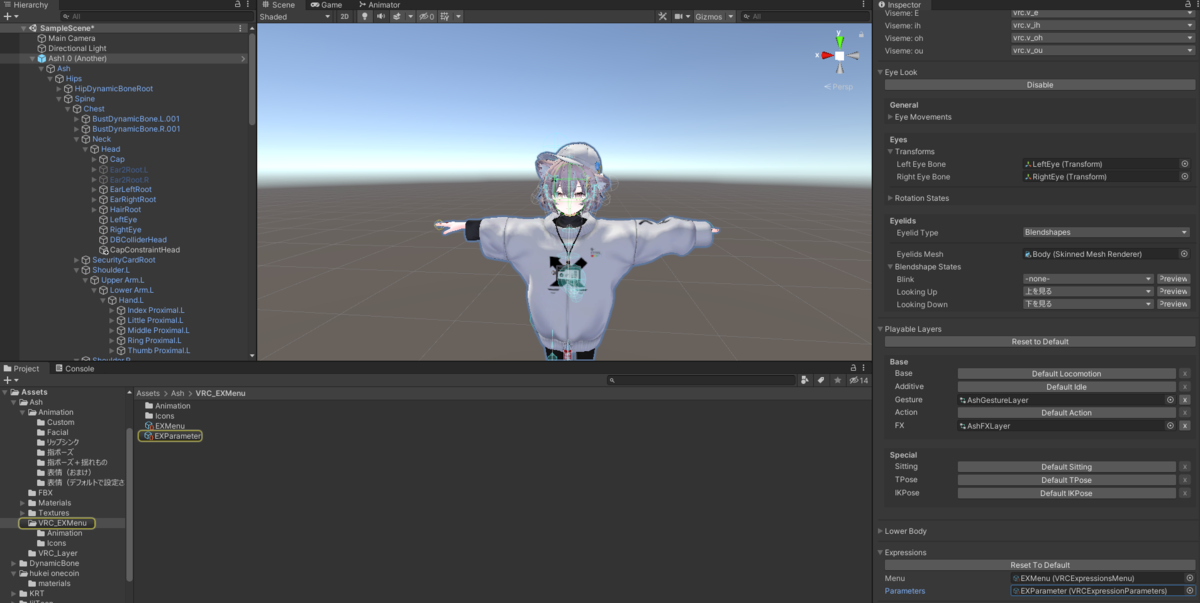Lock the Hierarchy panel
Viewport: 1200px width, 603px height.
(239, 5)
